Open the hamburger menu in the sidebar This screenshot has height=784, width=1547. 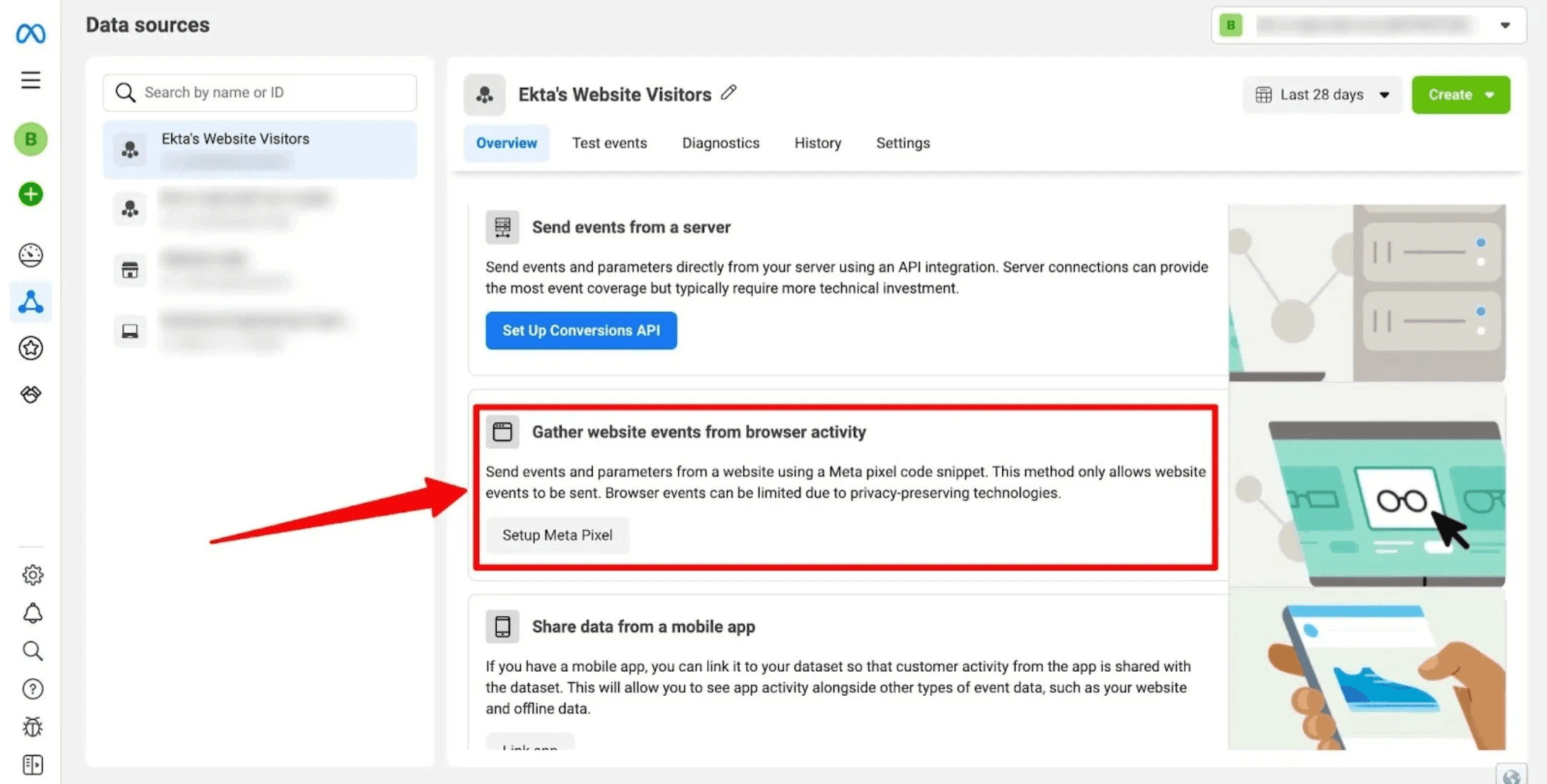click(30, 80)
